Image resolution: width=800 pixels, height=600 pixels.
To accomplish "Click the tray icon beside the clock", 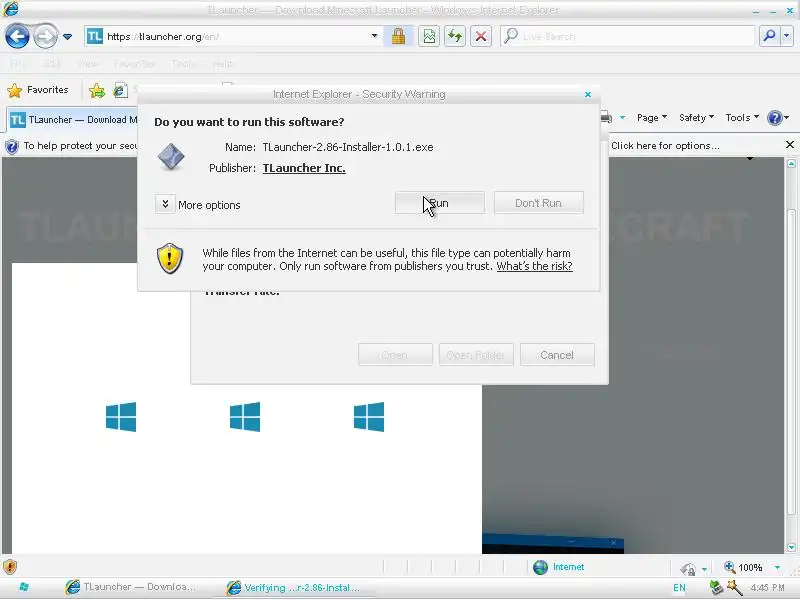I will [734, 588].
